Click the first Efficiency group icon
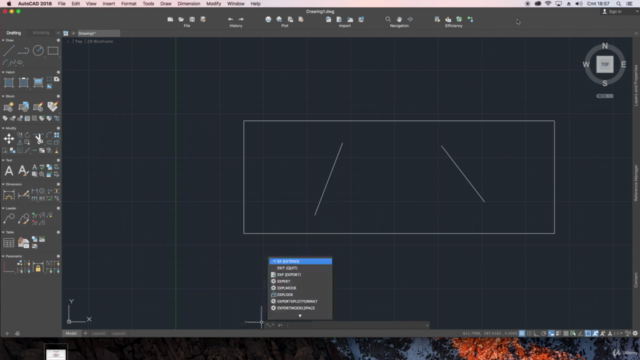640x360 pixels. pos(437,19)
